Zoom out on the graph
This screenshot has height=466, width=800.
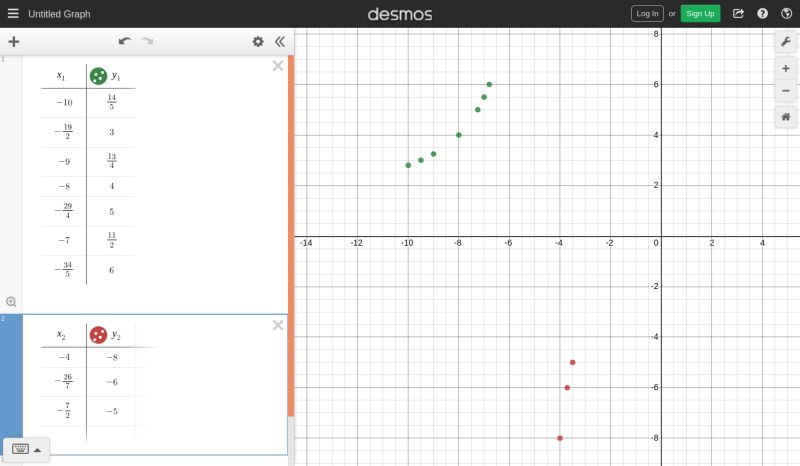[786, 91]
